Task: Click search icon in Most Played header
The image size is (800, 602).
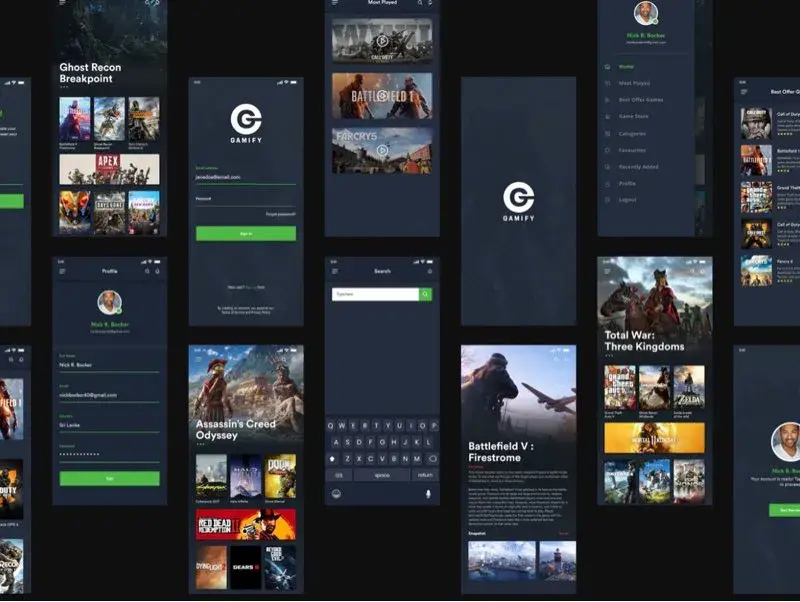Action: tap(420, 3)
